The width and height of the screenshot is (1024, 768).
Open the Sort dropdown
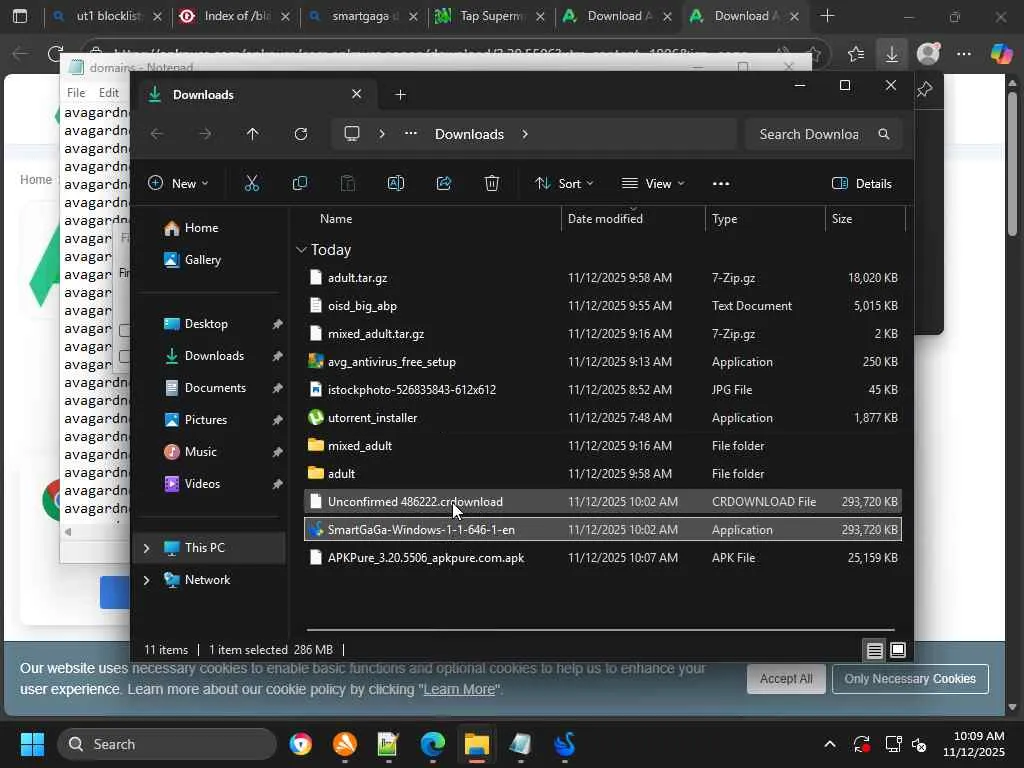point(564,184)
